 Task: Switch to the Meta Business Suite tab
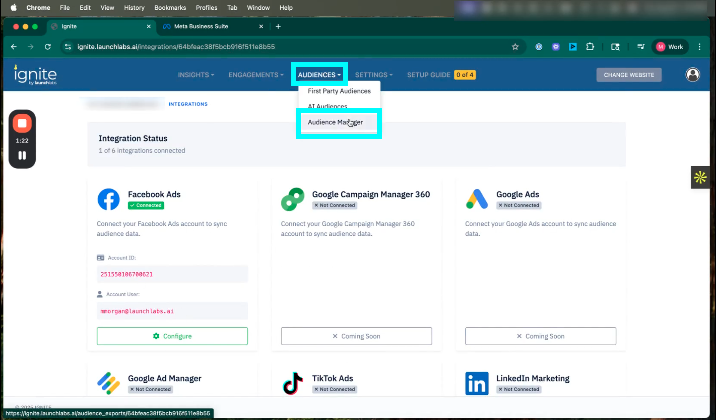(x=211, y=26)
